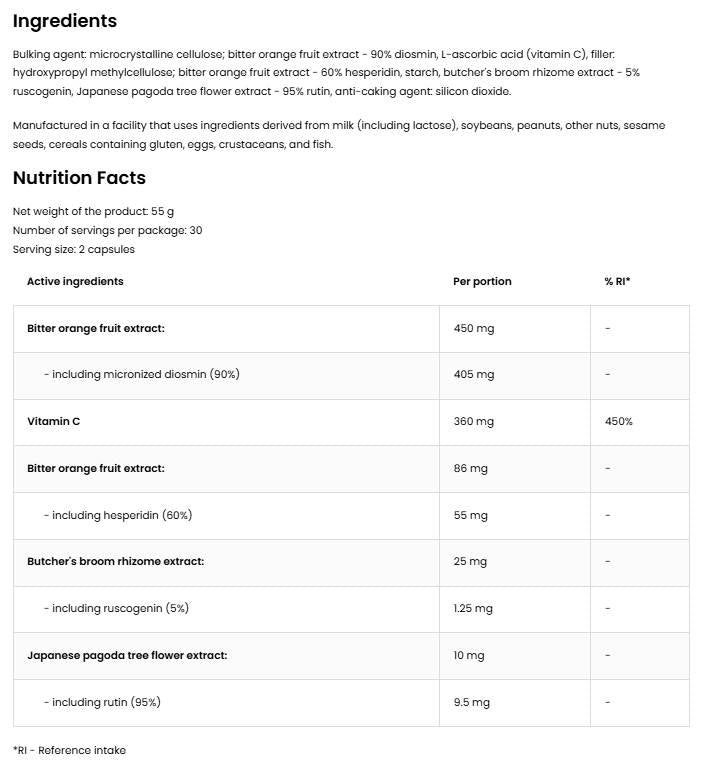Select the 1.25 mg ruscogenin amount
This screenshot has width=705, height=766.
tap(473, 608)
